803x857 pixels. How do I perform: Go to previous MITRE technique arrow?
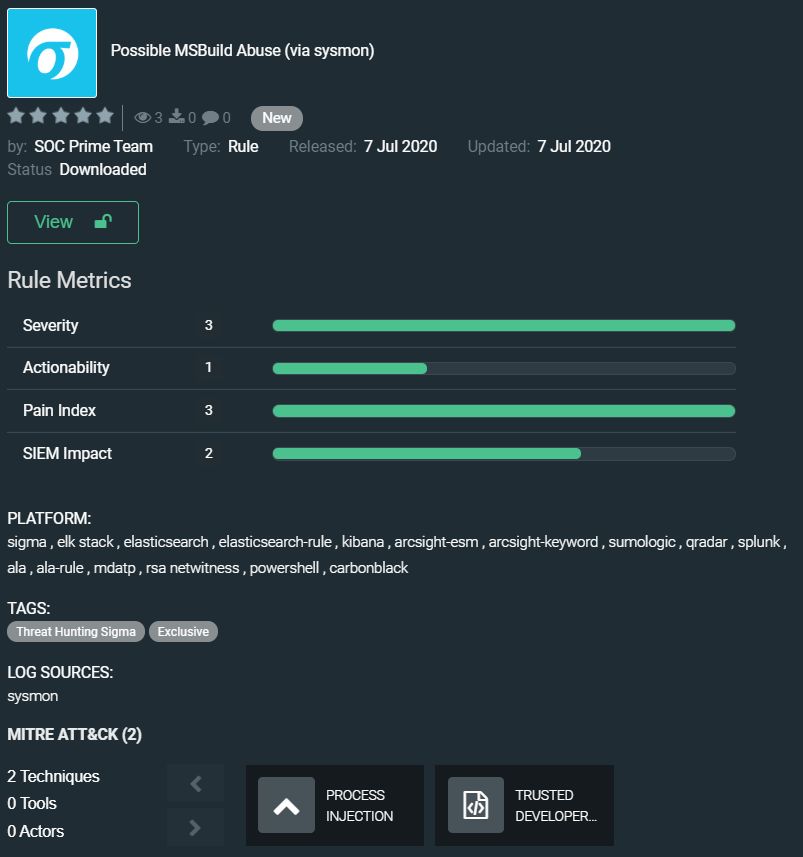pyautogui.click(x=195, y=784)
